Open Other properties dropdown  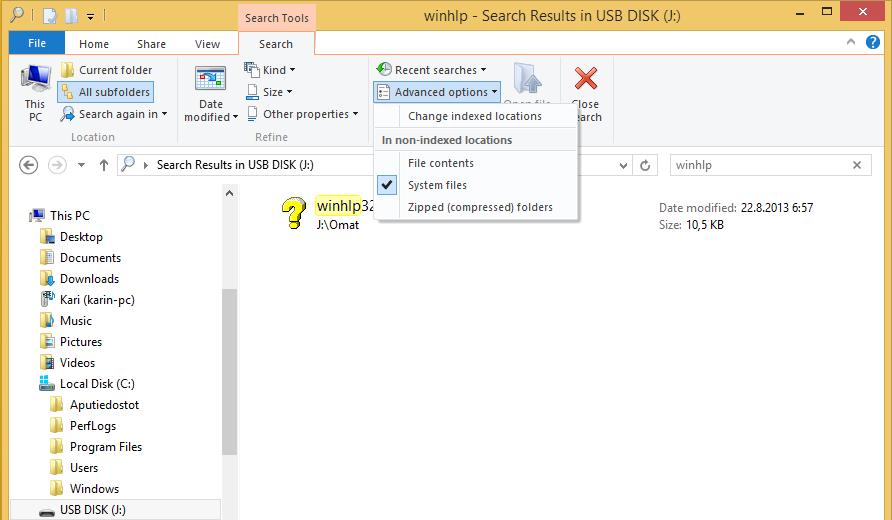303,114
